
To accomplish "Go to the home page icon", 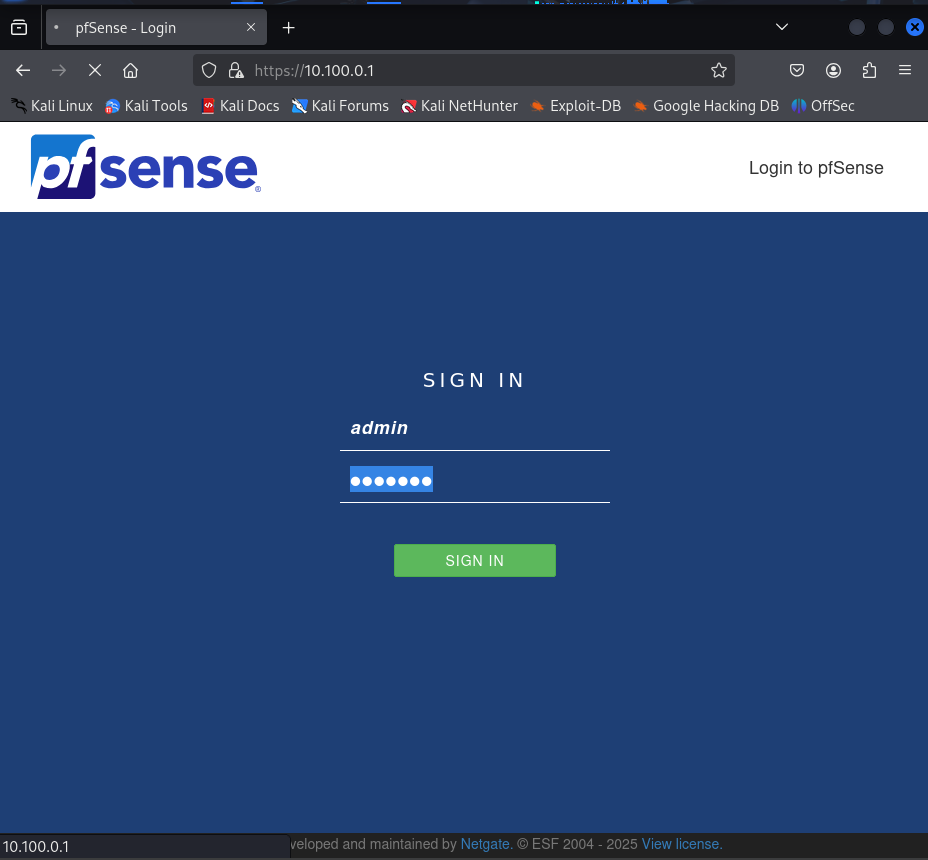I will coord(130,70).
